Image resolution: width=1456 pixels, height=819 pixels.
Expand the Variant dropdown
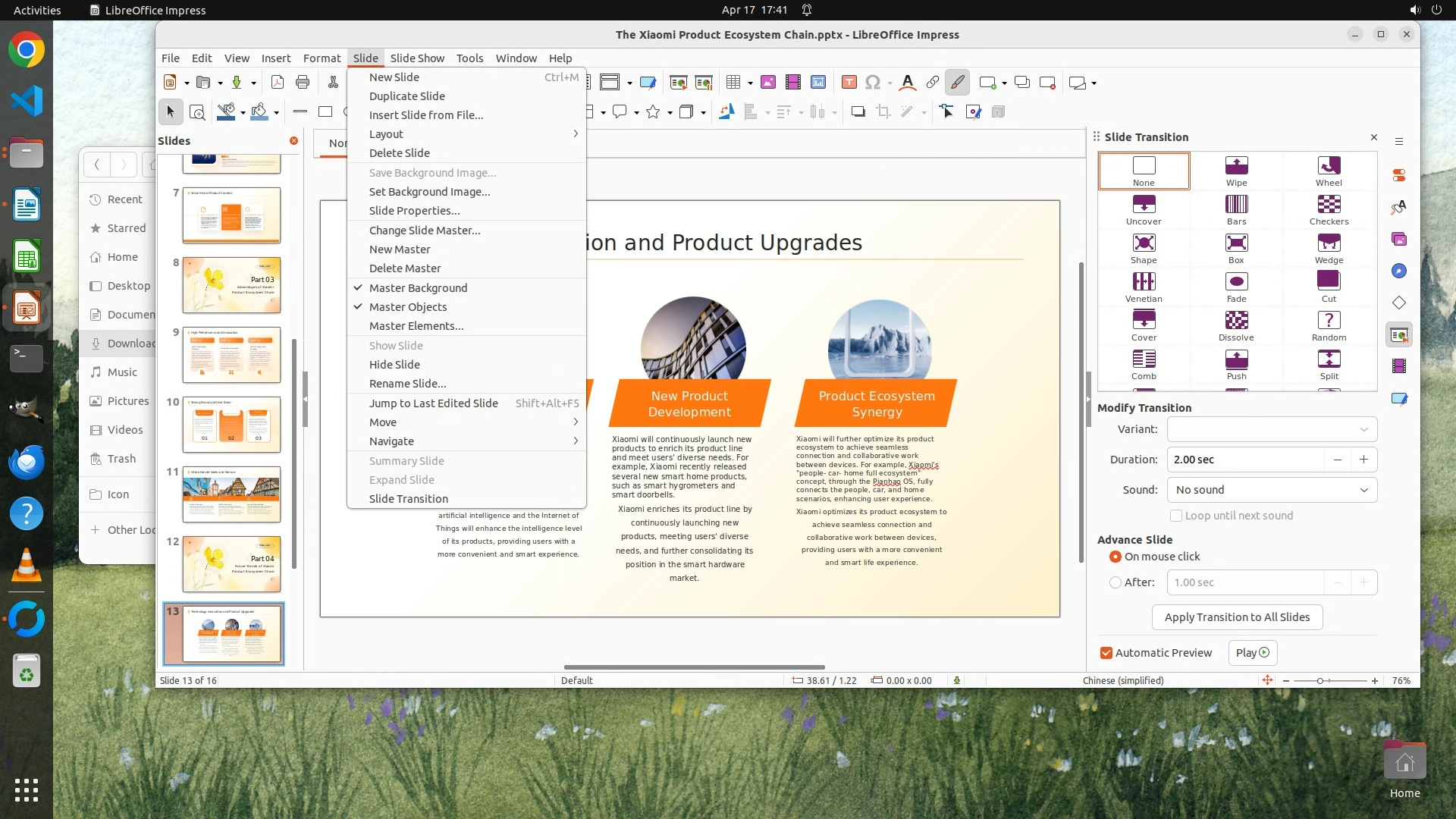click(x=1272, y=429)
